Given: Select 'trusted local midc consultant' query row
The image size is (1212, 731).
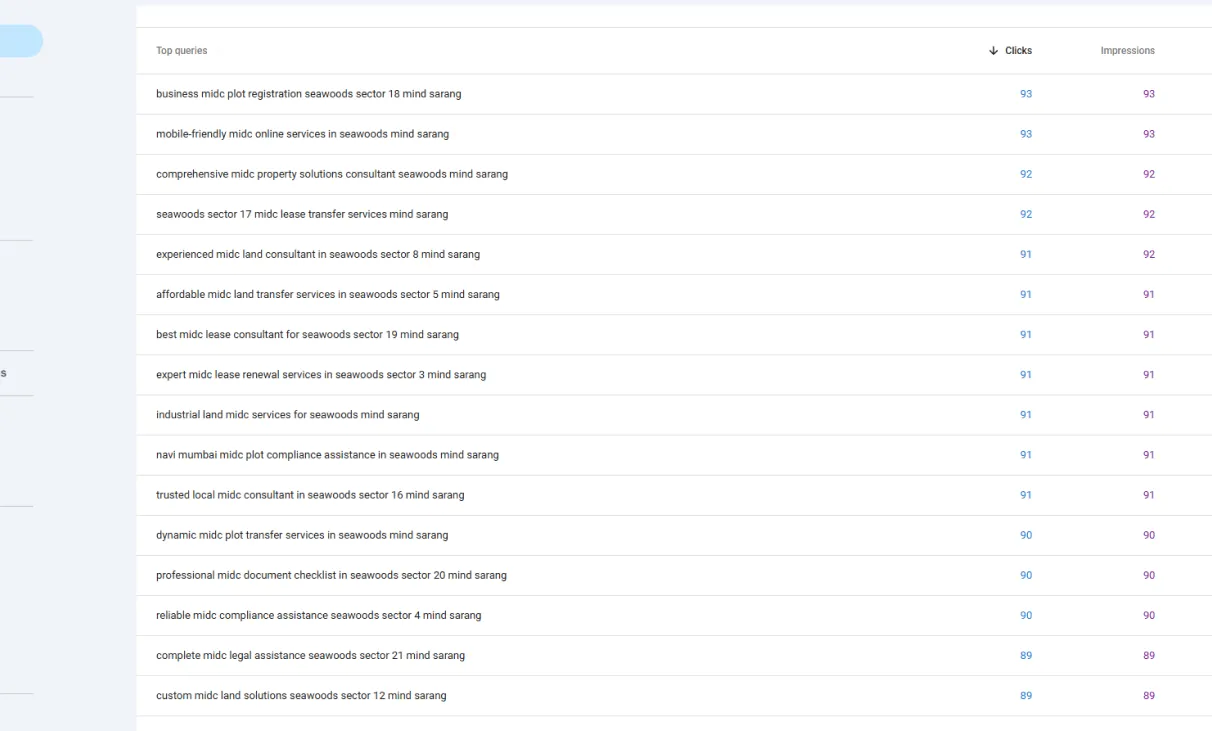Looking at the screenshot, I should [310, 494].
